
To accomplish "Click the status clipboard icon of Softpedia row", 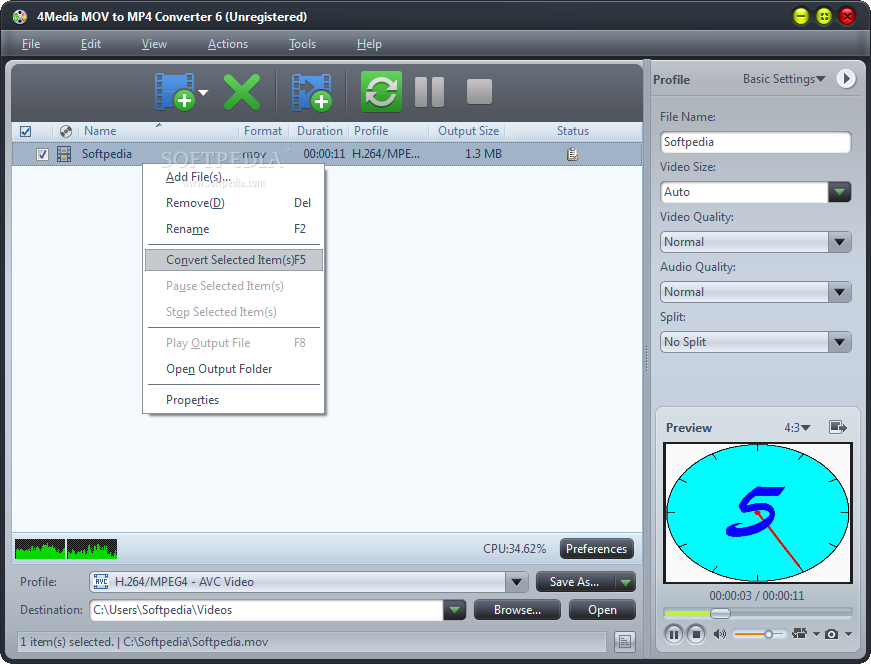I will [x=572, y=154].
